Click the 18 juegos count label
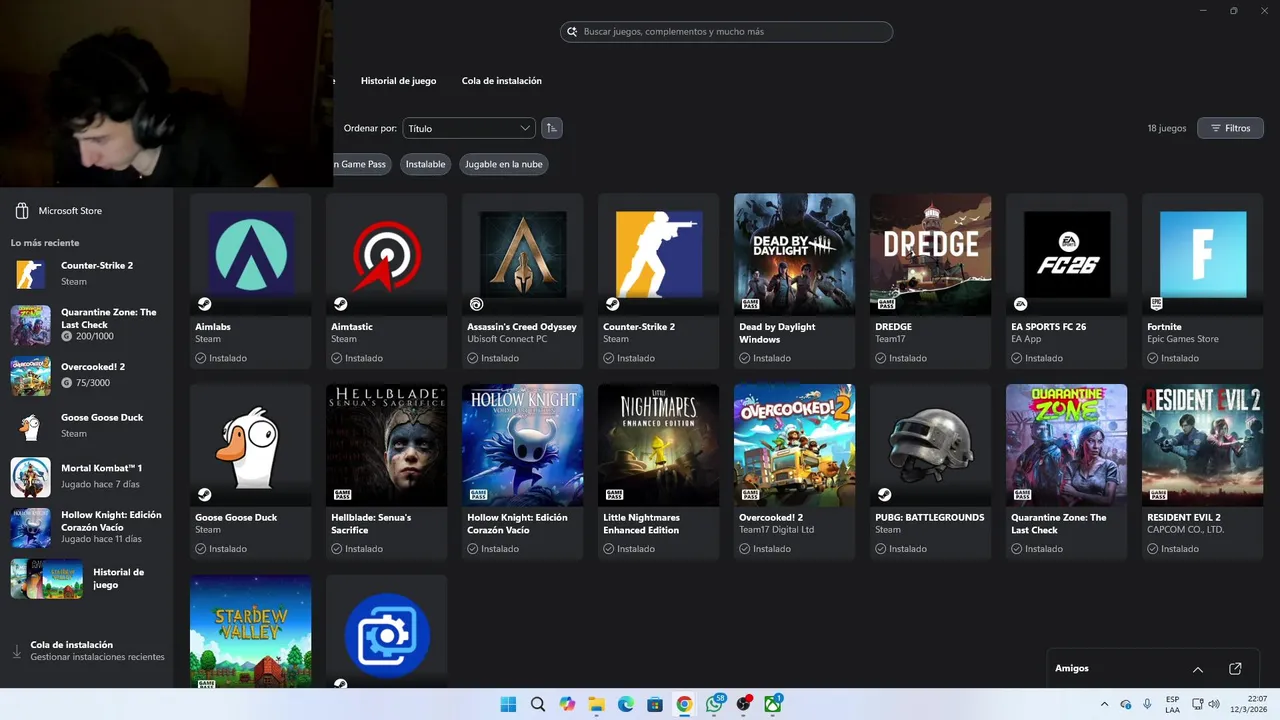This screenshot has height=720, width=1280. click(x=1166, y=128)
